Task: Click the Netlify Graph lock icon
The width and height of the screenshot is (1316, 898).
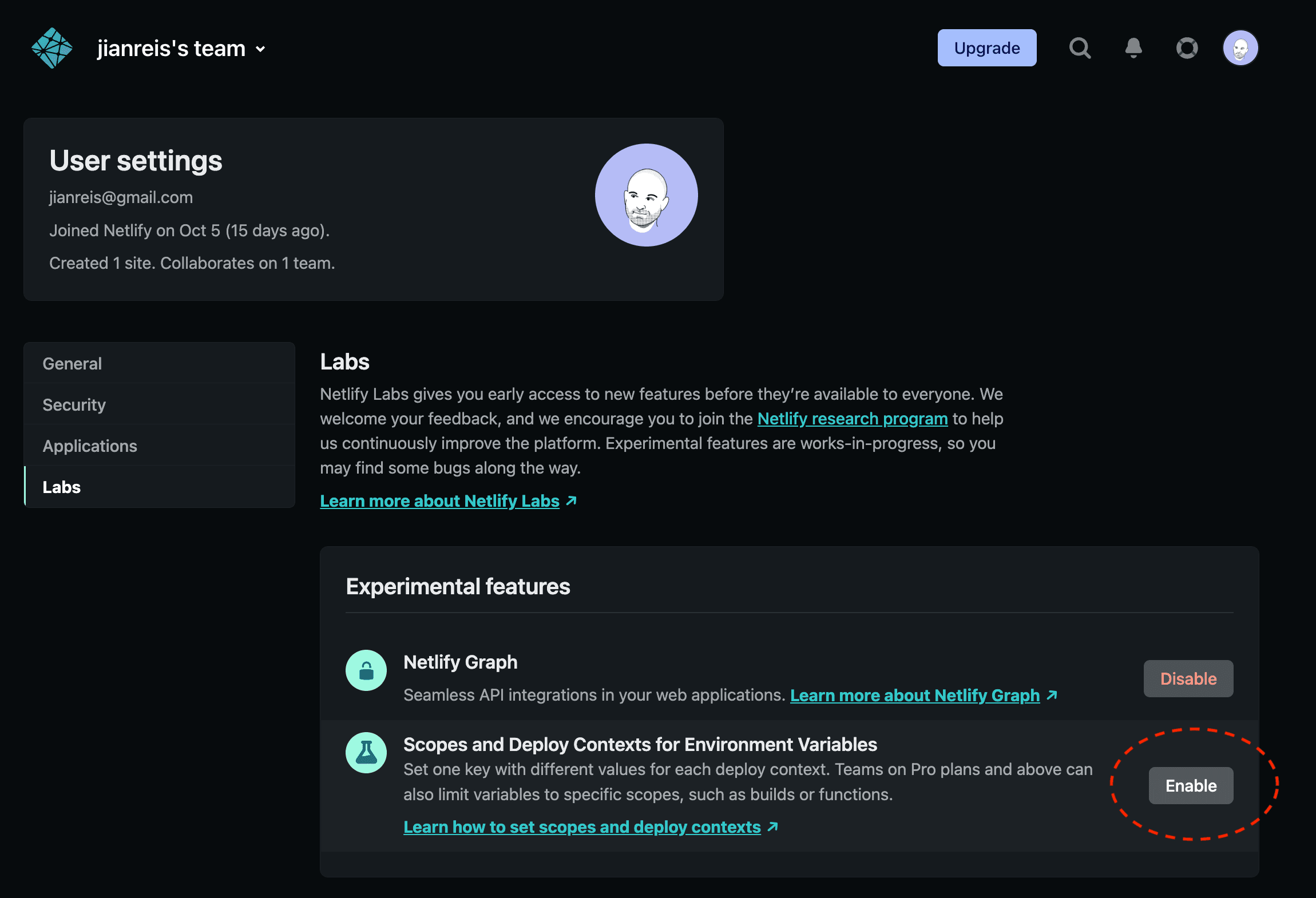Action: point(366,670)
